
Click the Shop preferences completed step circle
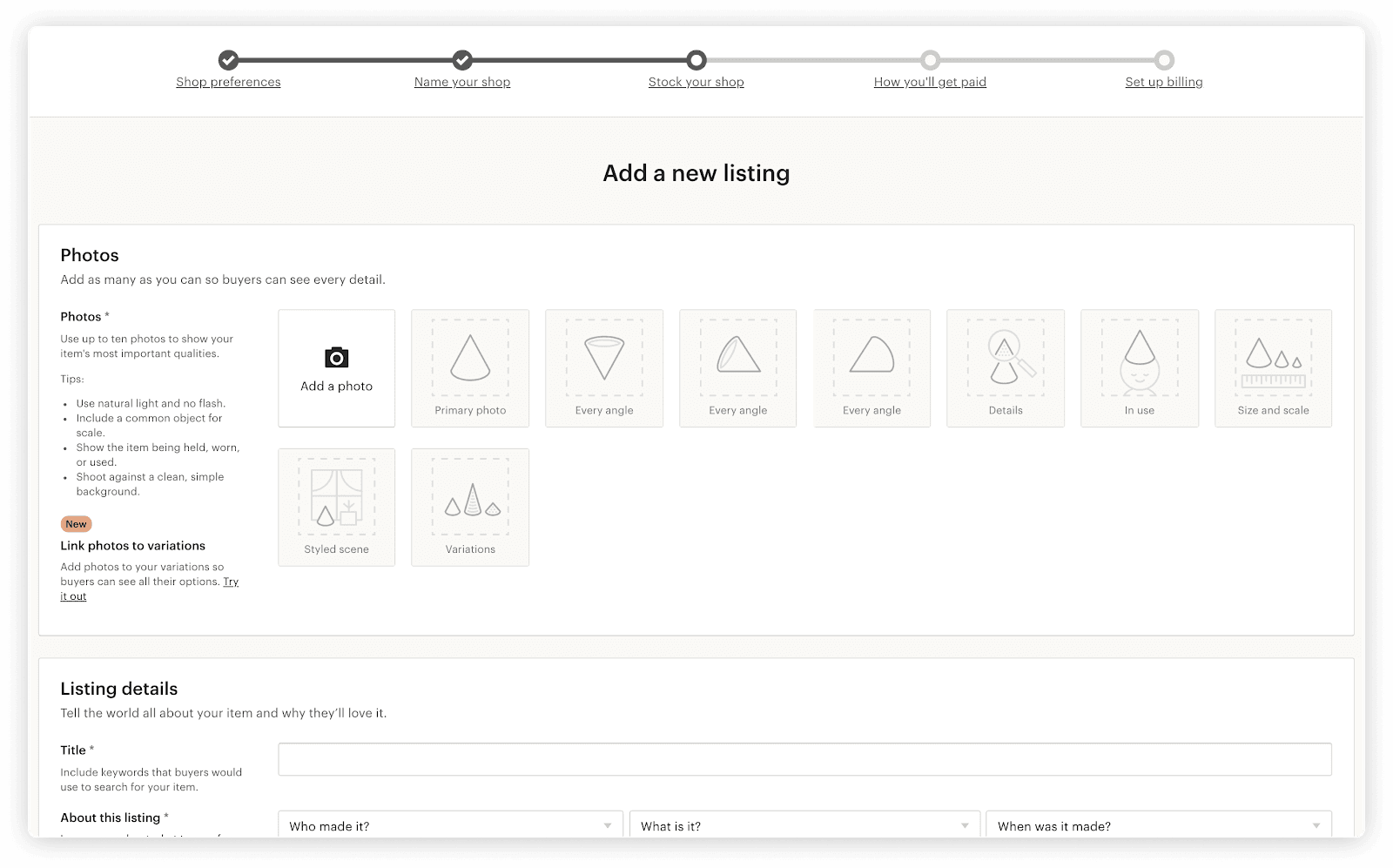tap(228, 60)
